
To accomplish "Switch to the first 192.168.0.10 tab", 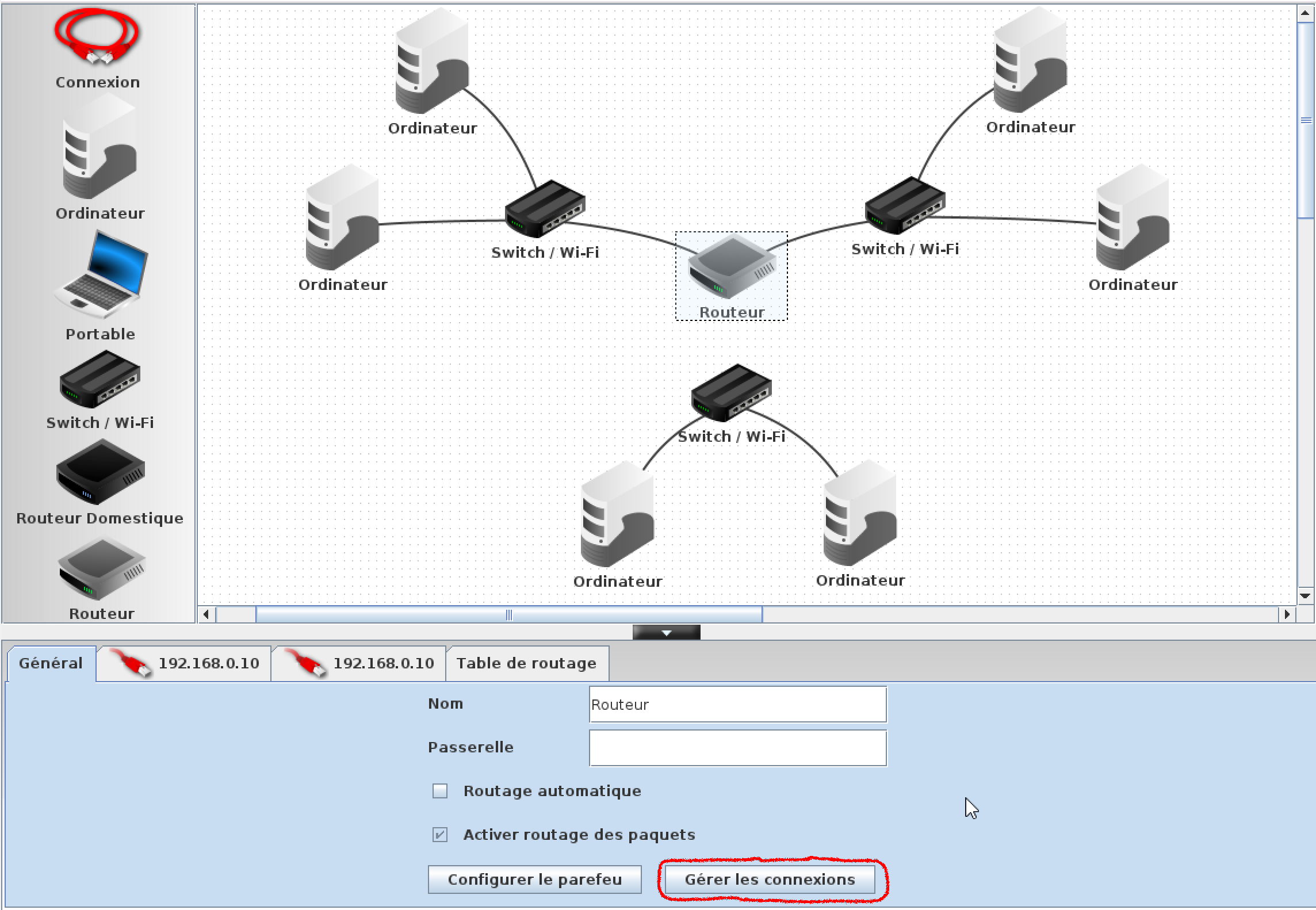I will pyautogui.click(x=184, y=663).
